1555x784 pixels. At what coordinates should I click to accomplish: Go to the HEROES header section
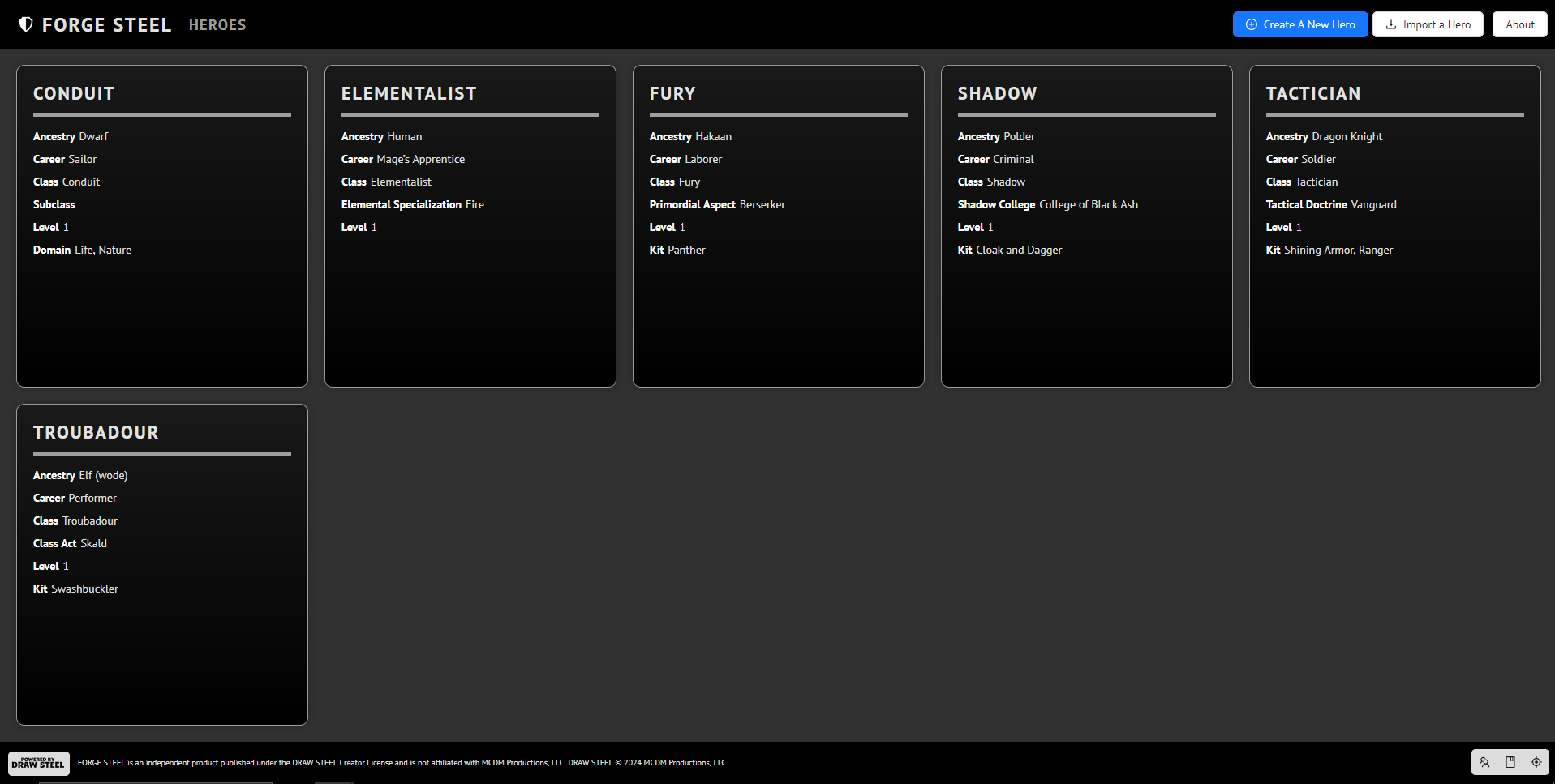coord(217,25)
